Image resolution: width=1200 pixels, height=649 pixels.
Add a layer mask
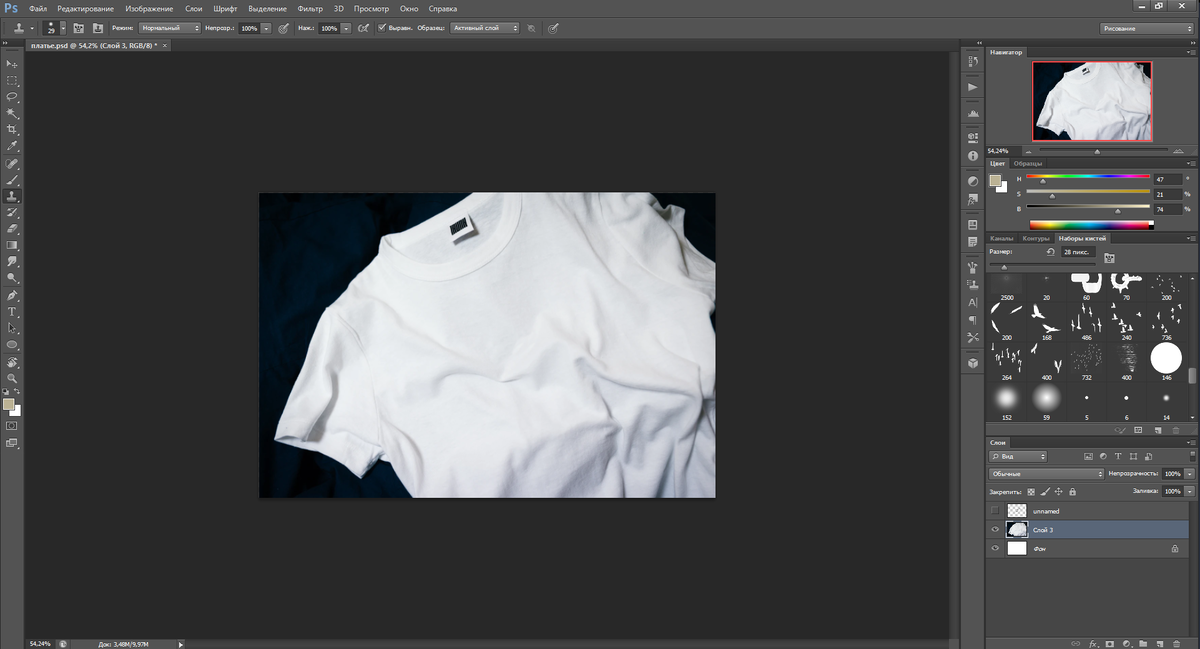click(1110, 643)
